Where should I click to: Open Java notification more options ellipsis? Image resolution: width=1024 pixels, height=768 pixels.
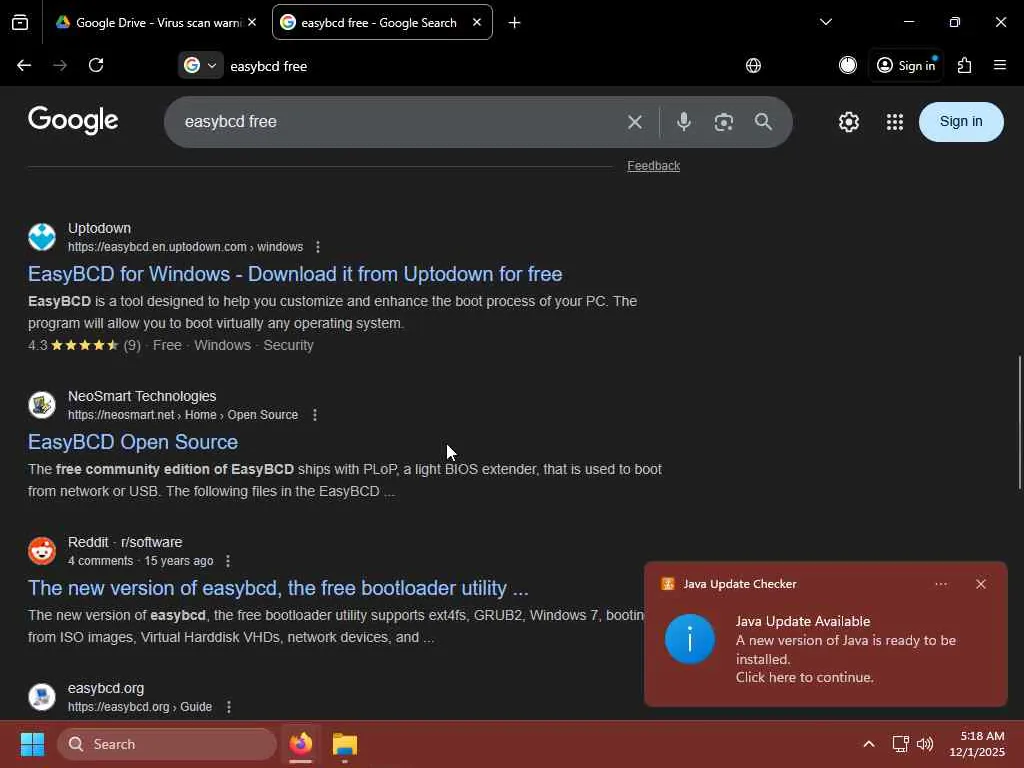[941, 584]
